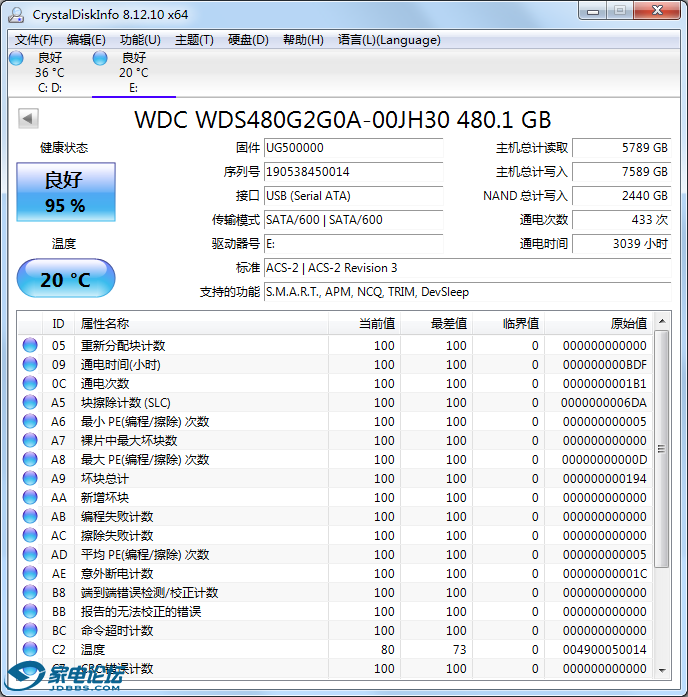Click the drive letter field E:
The width and height of the screenshot is (688, 697).
tap(353, 244)
